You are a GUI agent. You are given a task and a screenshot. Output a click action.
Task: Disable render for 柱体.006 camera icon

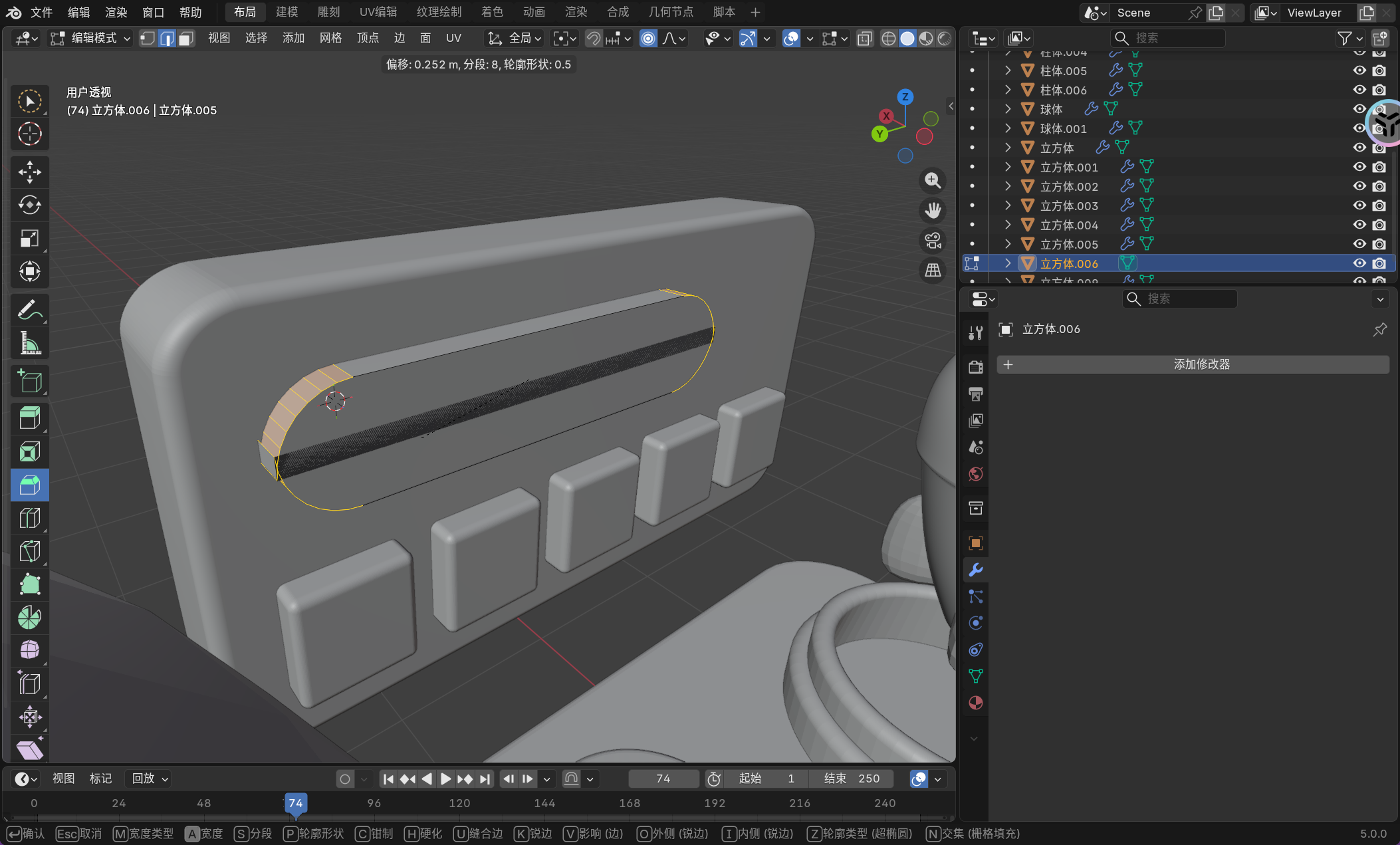(x=1379, y=90)
